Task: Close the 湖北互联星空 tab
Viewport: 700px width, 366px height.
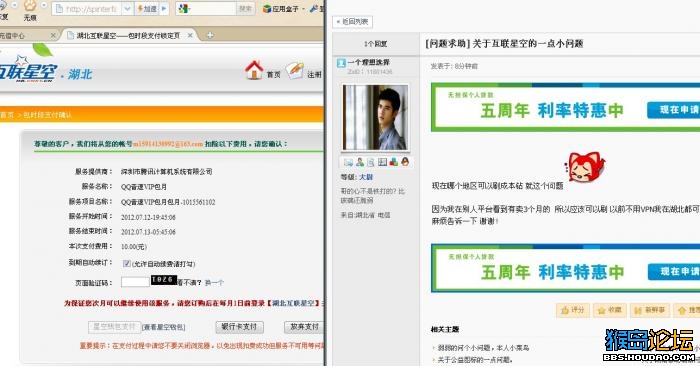Action: tap(190, 35)
